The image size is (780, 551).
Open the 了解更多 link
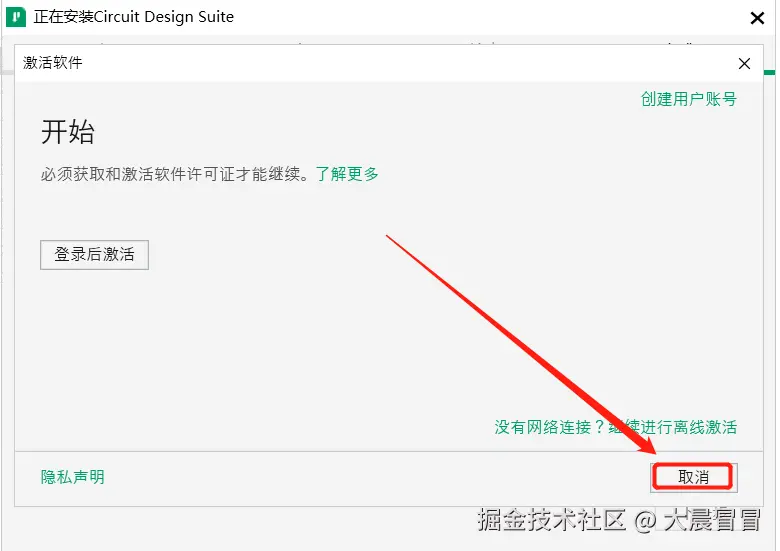(347, 174)
